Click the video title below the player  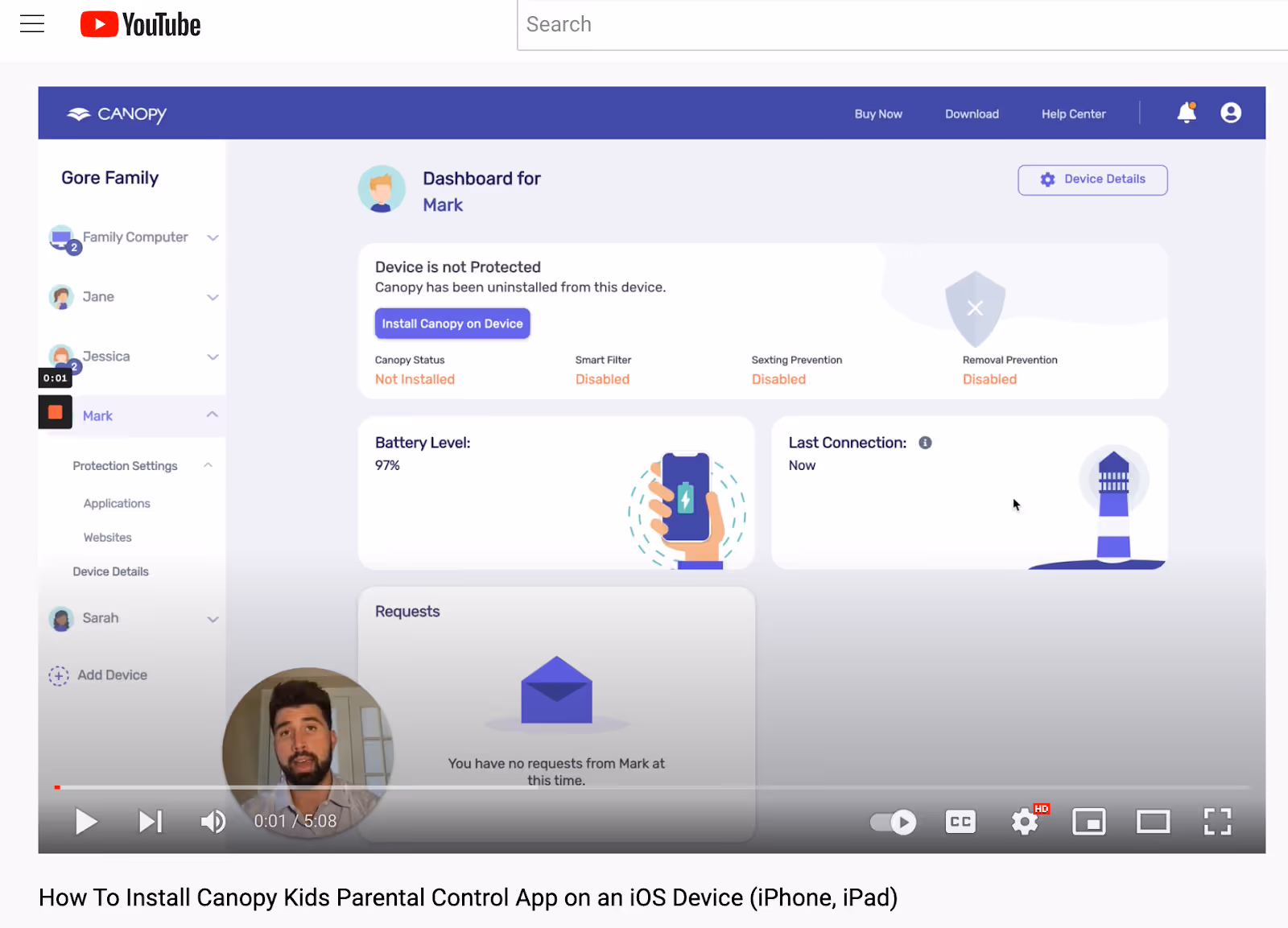click(x=468, y=897)
